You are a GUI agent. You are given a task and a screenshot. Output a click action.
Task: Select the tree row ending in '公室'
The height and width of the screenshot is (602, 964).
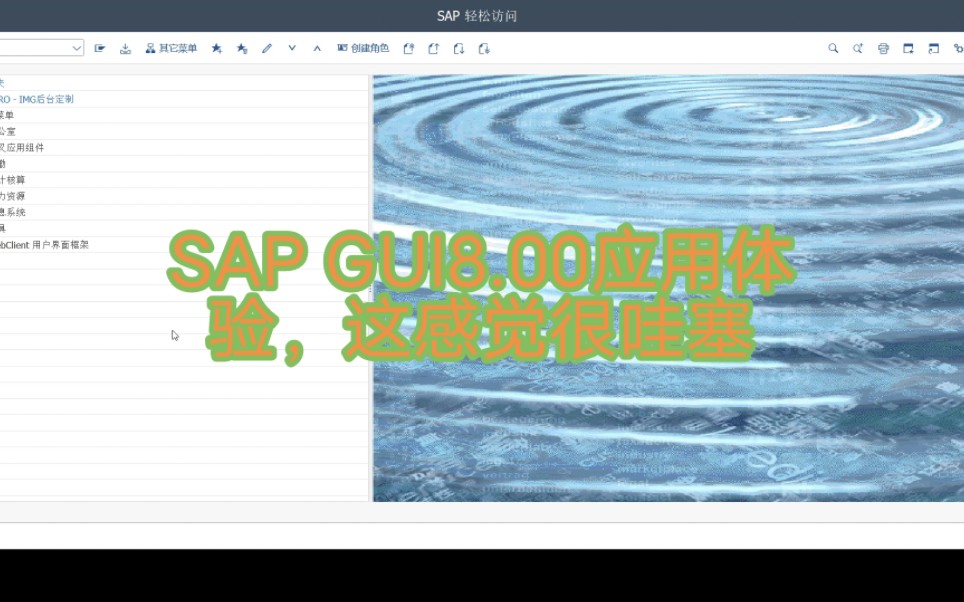tap(184, 131)
